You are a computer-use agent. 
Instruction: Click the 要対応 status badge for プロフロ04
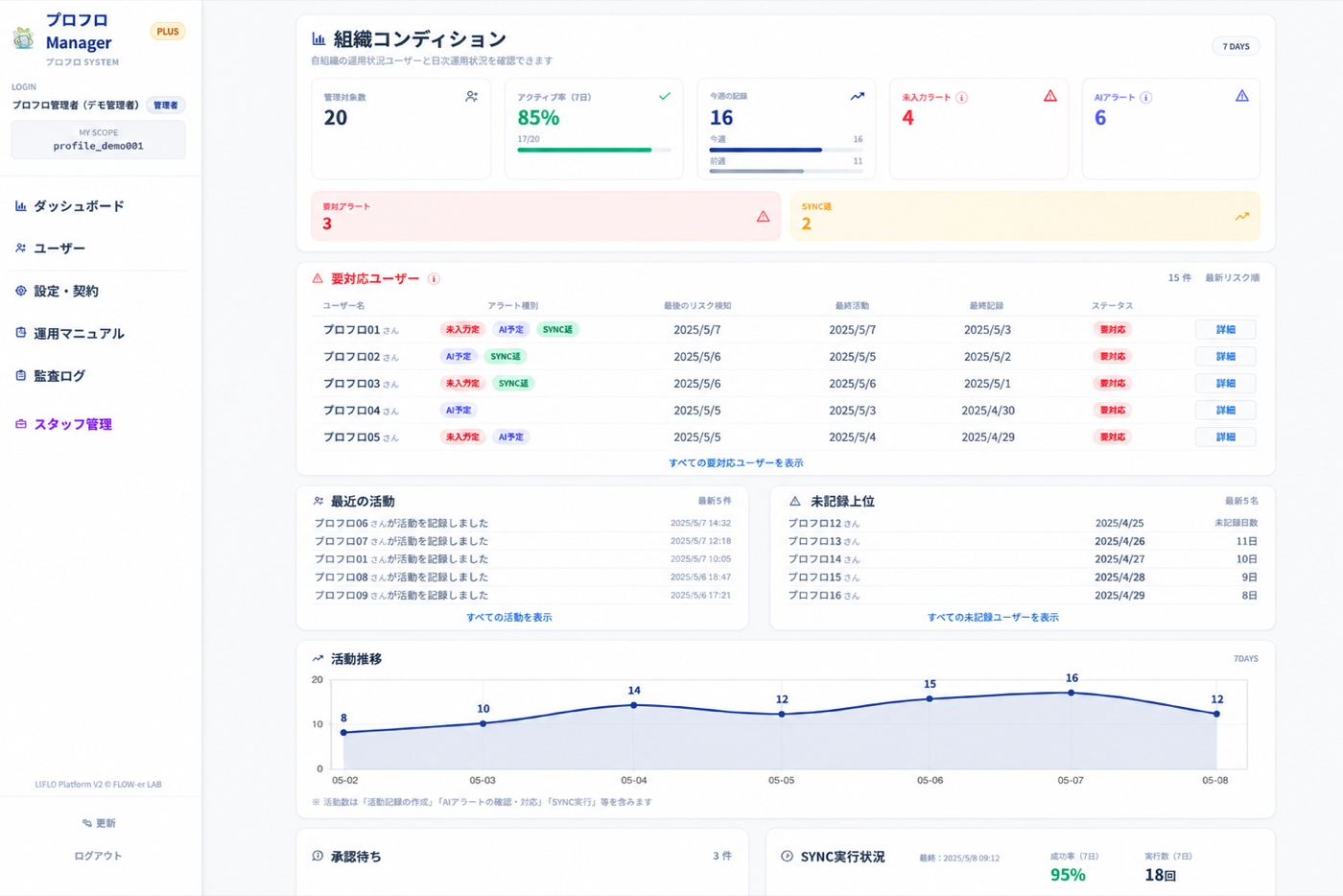coord(1112,410)
